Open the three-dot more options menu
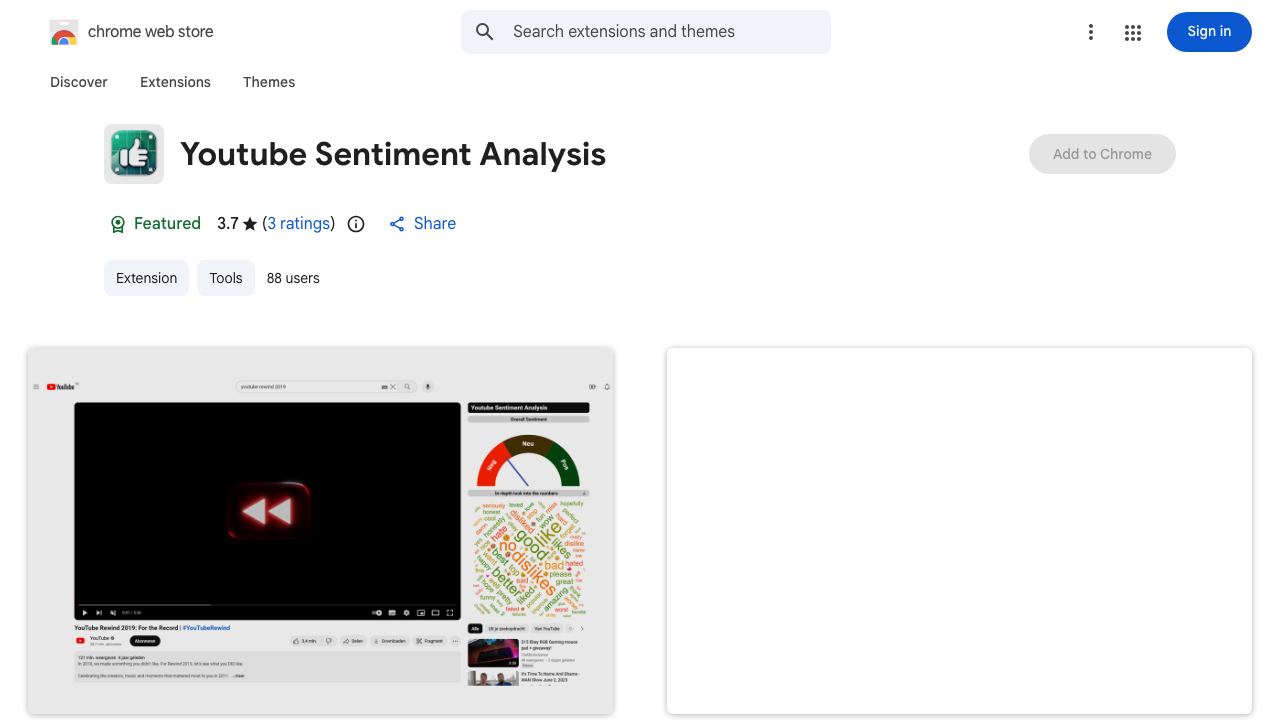This screenshot has width=1280, height=720. coord(1091,32)
